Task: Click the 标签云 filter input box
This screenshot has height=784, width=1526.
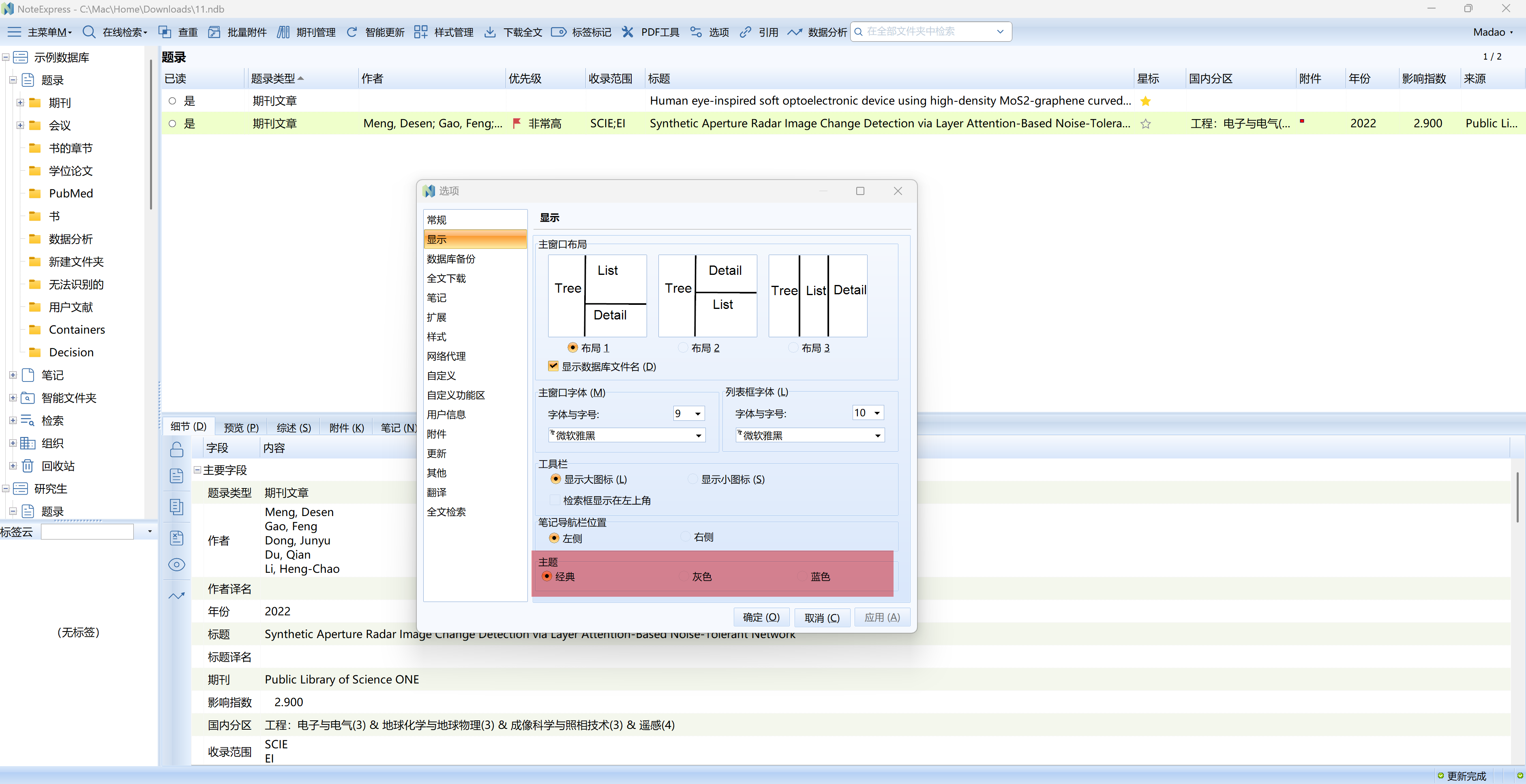Action: coord(87,531)
